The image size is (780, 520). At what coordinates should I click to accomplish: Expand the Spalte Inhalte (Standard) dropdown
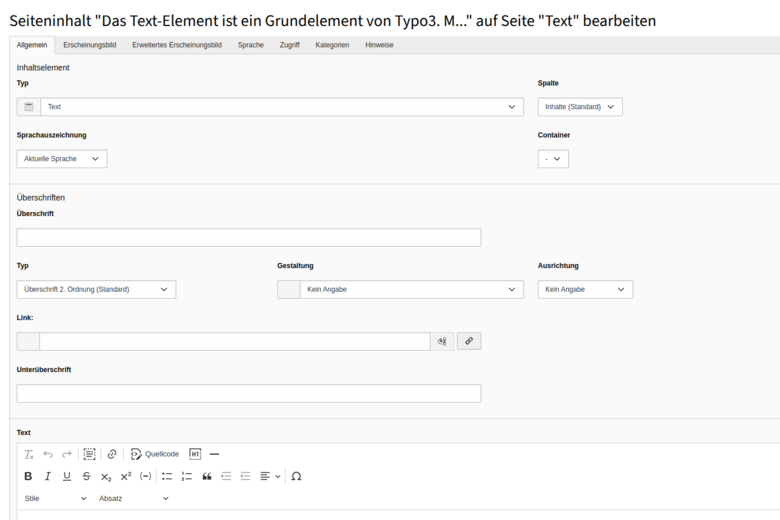(580, 107)
